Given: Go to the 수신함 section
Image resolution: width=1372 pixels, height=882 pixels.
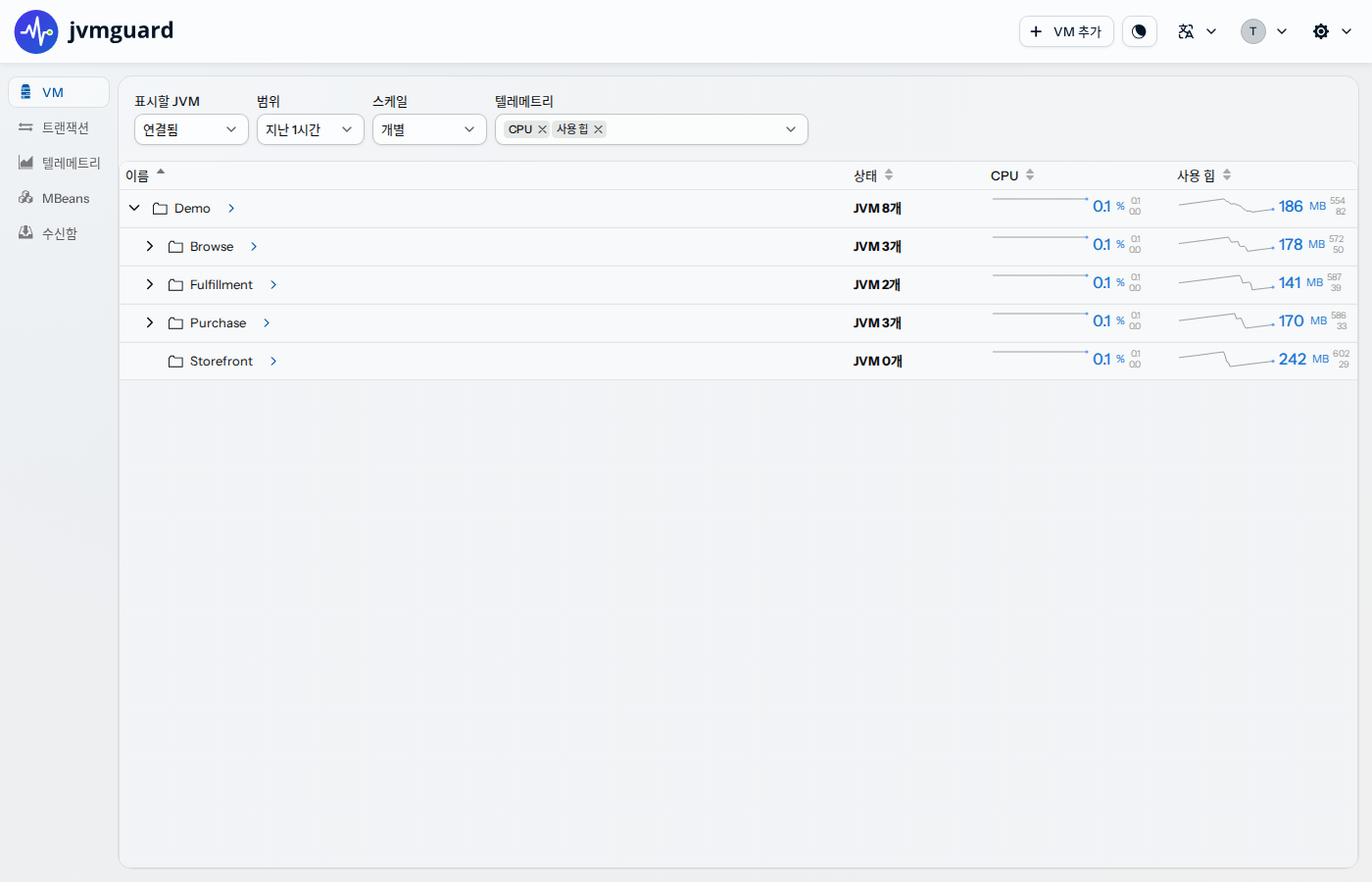Looking at the screenshot, I should (x=59, y=233).
